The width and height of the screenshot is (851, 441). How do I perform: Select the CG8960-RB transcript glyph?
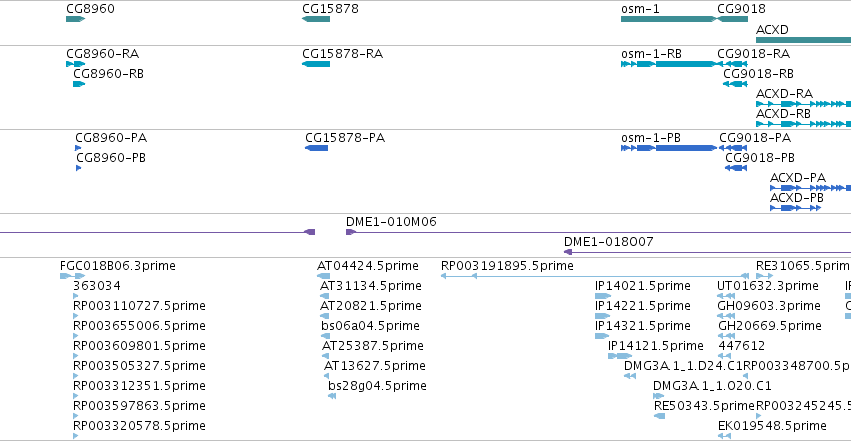click(x=79, y=84)
